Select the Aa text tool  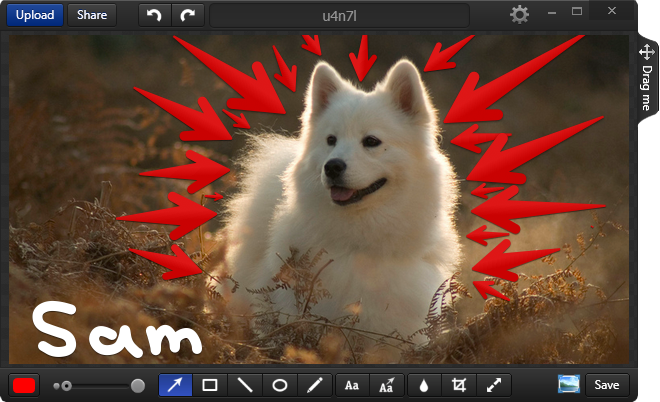[352, 385]
